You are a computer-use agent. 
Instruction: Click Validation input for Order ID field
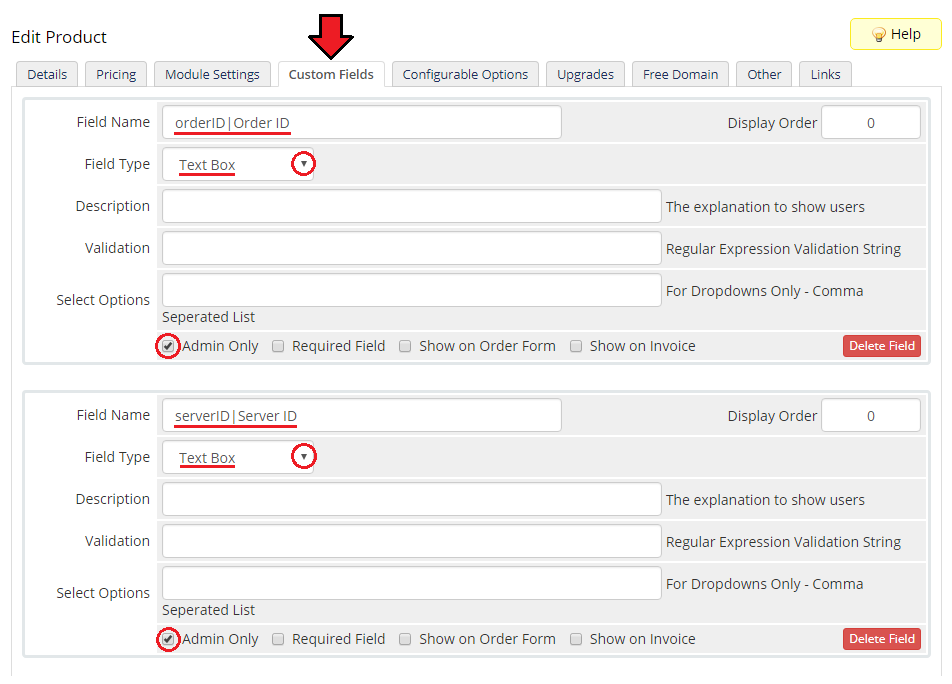(412, 248)
